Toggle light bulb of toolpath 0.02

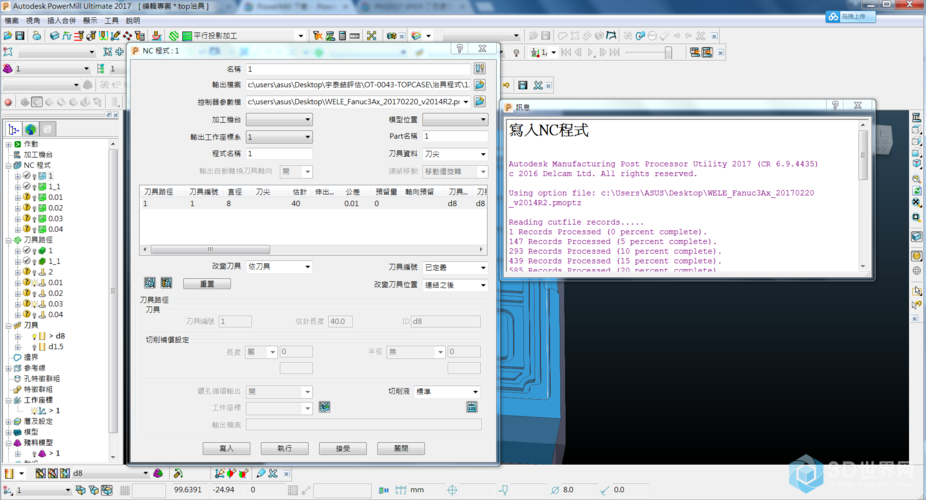point(34,293)
